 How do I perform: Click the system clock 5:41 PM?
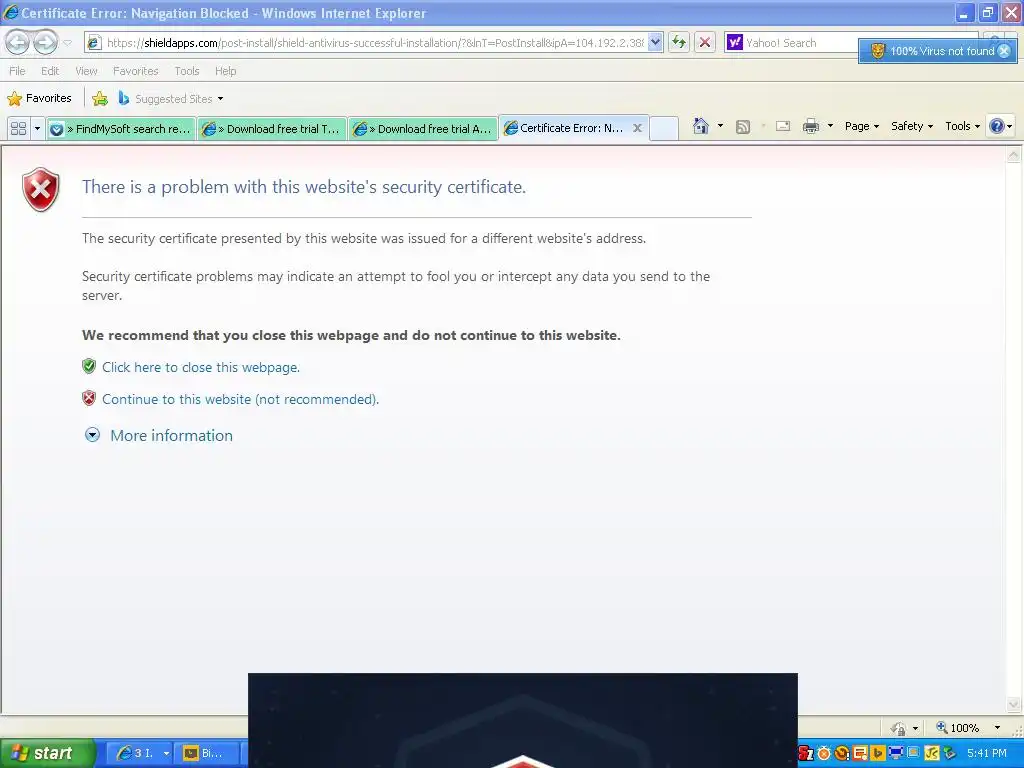[x=987, y=753]
